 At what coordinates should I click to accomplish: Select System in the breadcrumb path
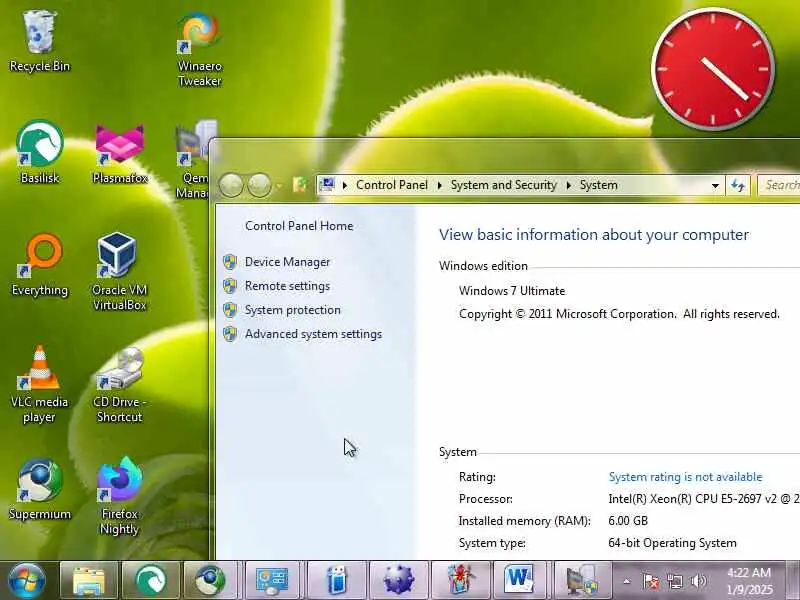click(x=598, y=185)
